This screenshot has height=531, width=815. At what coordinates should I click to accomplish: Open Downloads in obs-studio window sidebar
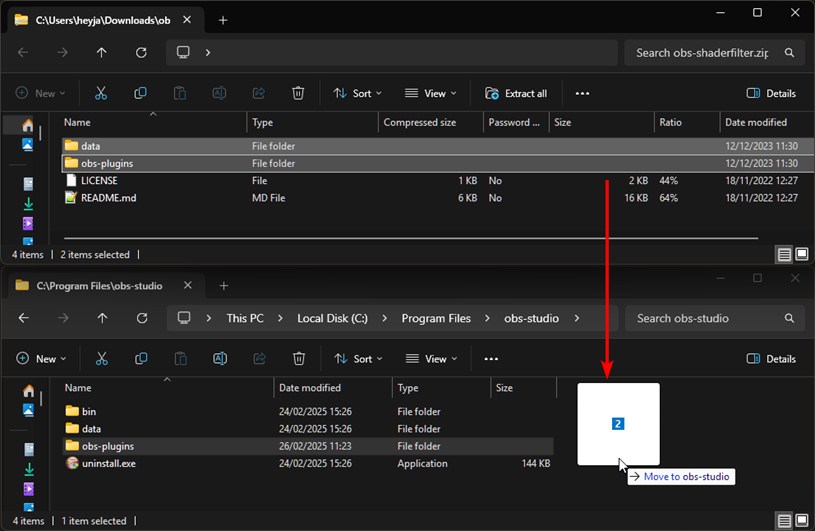pyautogui.click(x=29, y=469)
